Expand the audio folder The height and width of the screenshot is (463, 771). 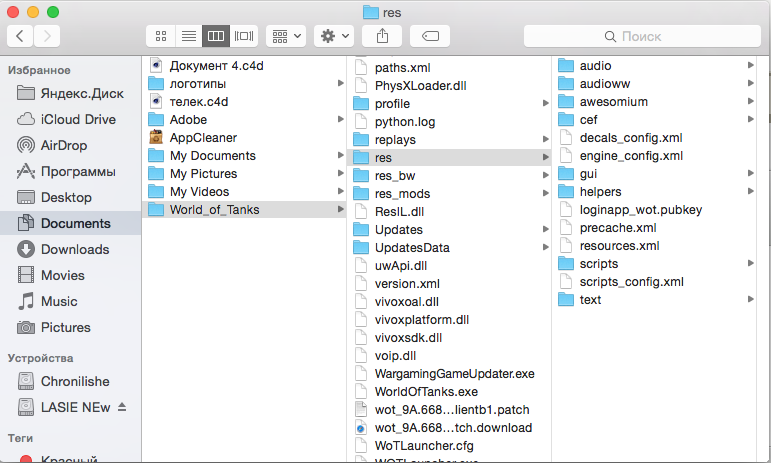[750, 66]
